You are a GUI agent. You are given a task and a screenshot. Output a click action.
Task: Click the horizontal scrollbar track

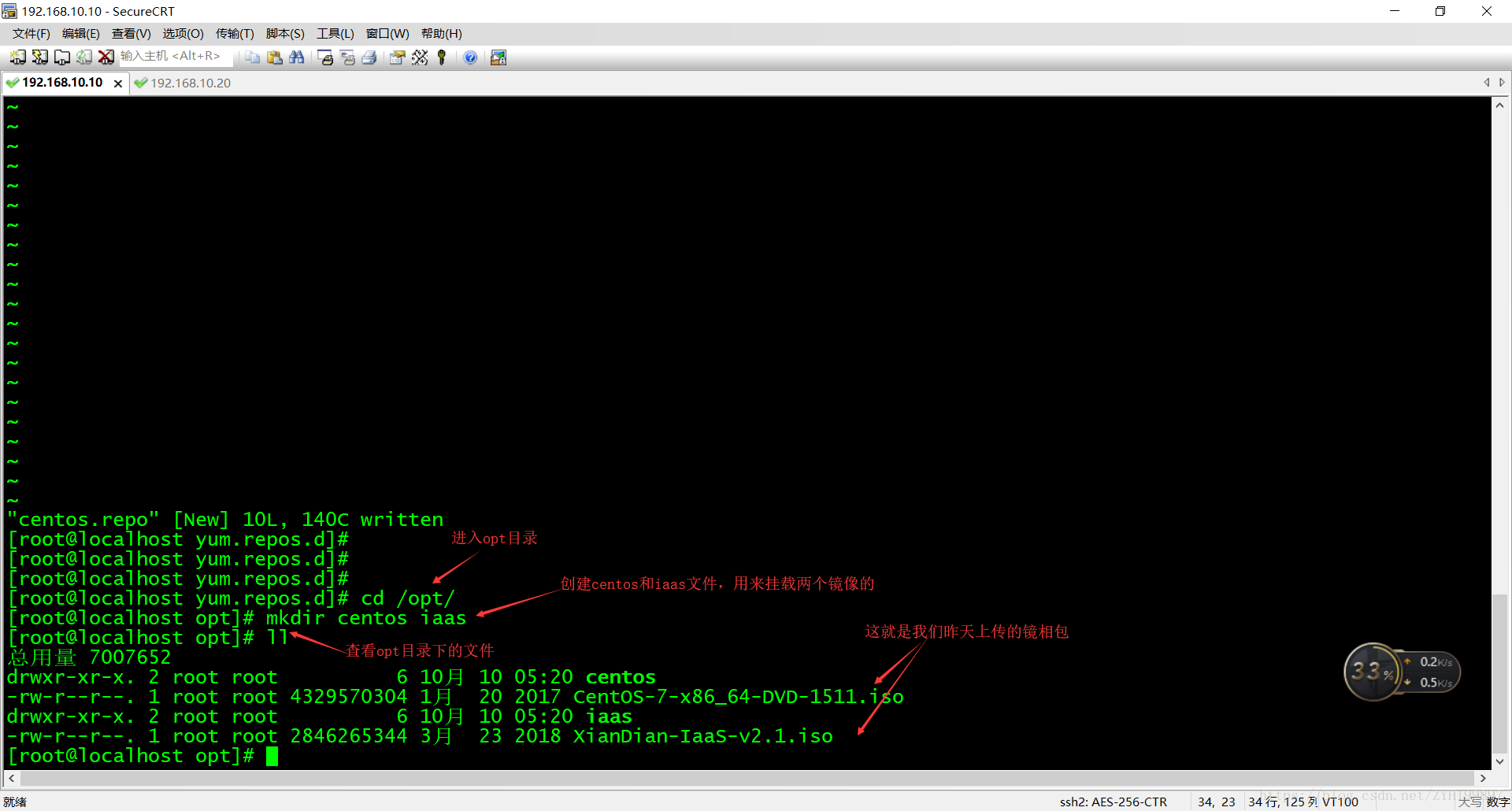(747, 778)
